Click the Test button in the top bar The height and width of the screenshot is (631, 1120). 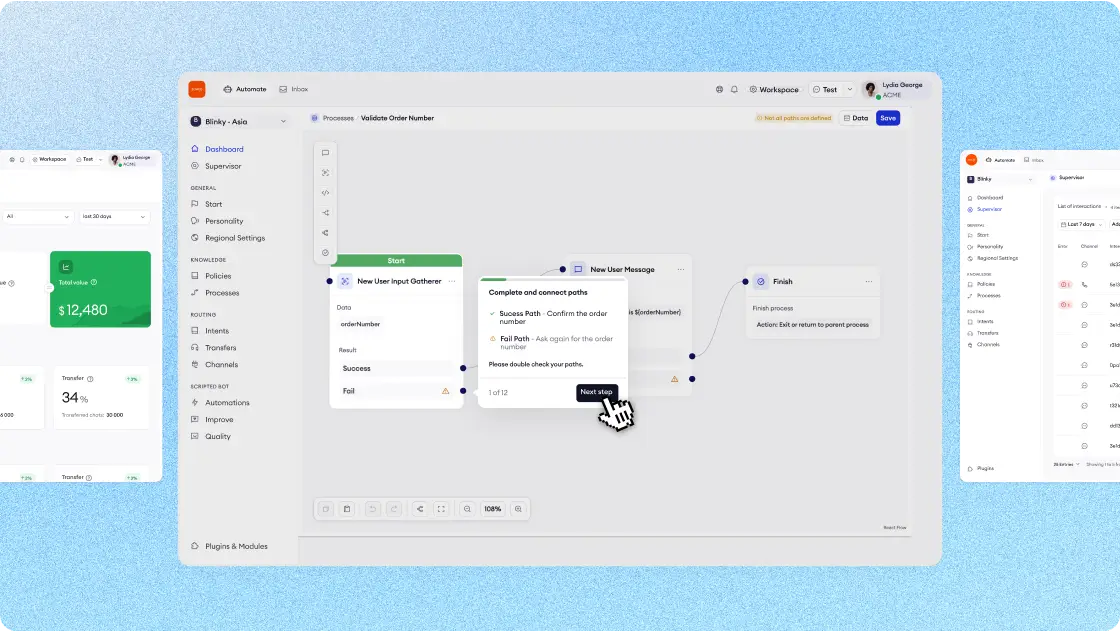[825, 89]
